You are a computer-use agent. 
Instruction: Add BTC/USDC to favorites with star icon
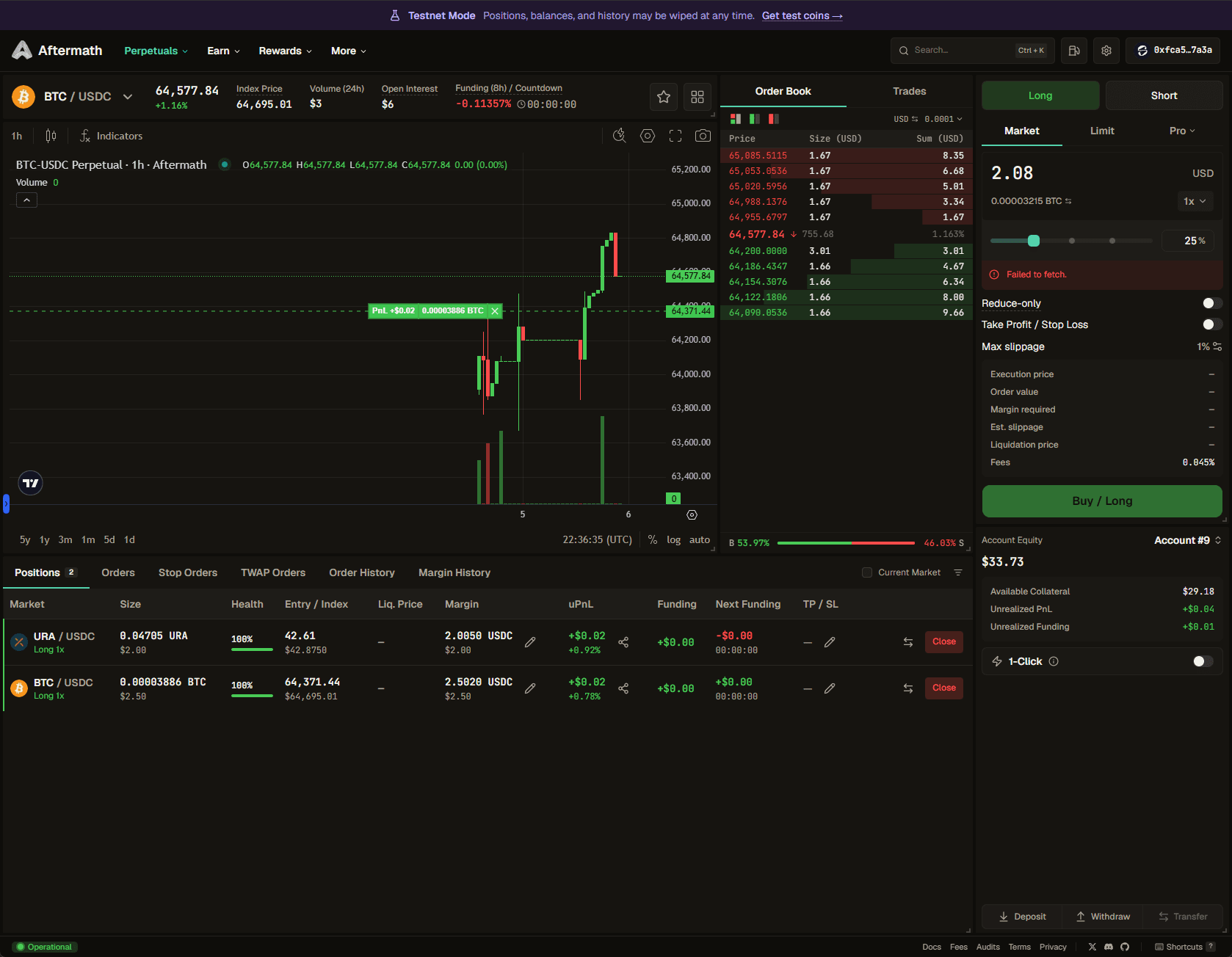pos(664,97)
